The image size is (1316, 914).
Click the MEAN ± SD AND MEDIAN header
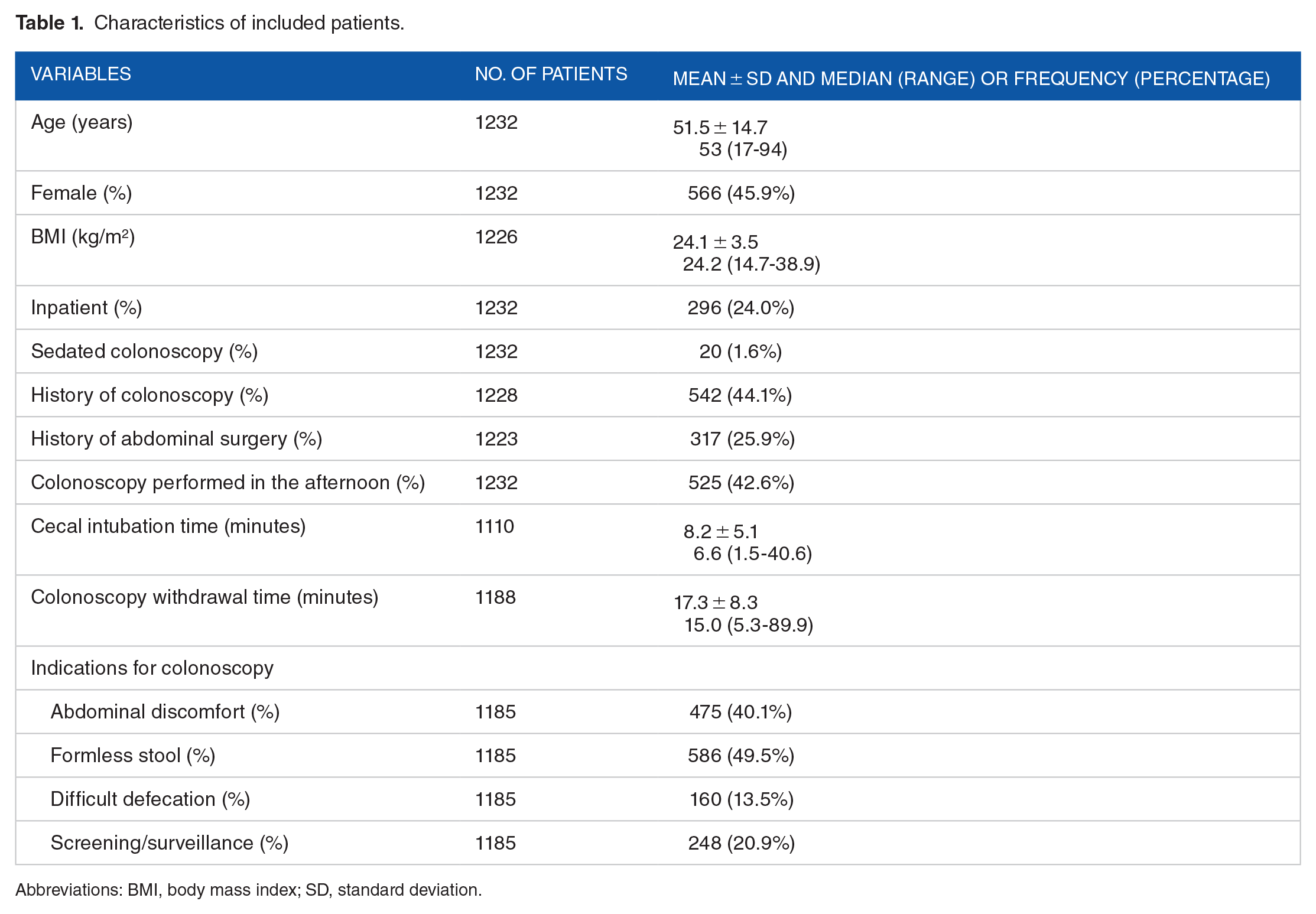coord(971,79)
